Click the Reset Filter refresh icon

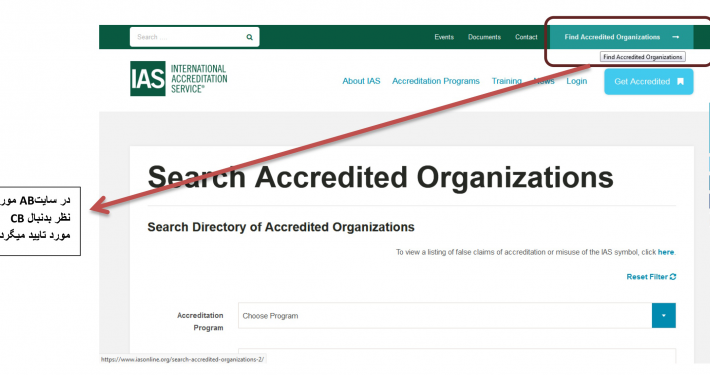[673, 277]
